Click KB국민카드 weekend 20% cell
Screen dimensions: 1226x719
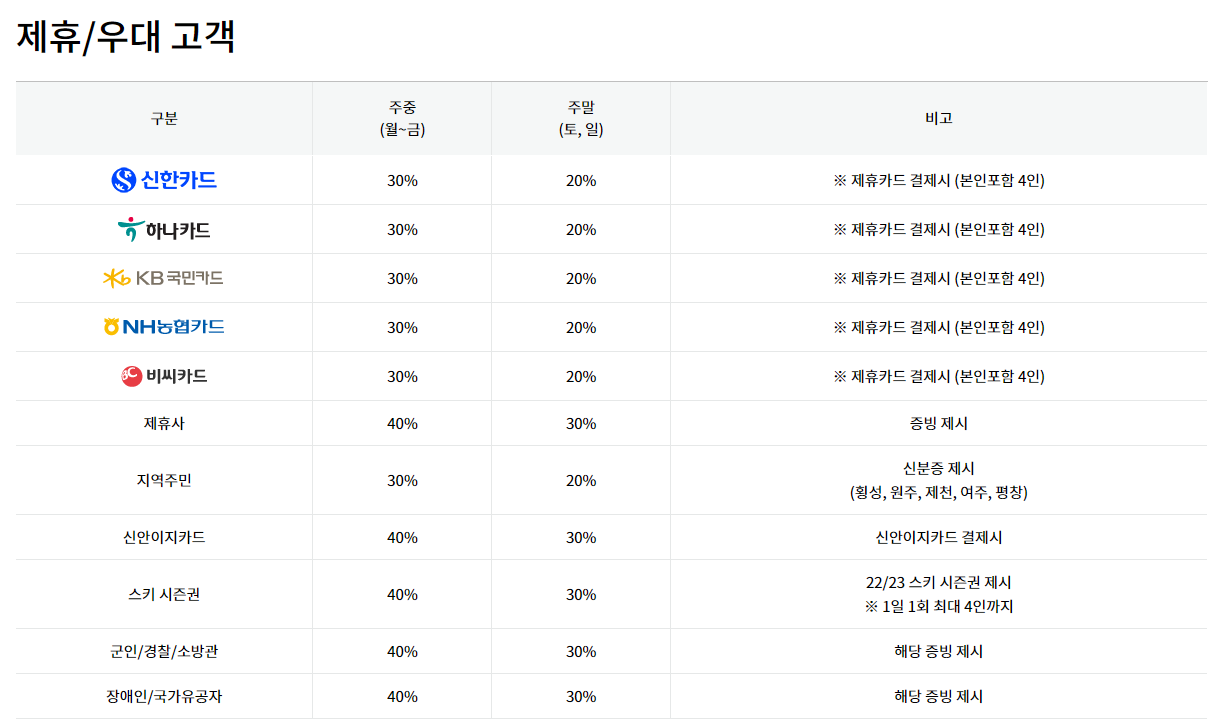[581, 278]
